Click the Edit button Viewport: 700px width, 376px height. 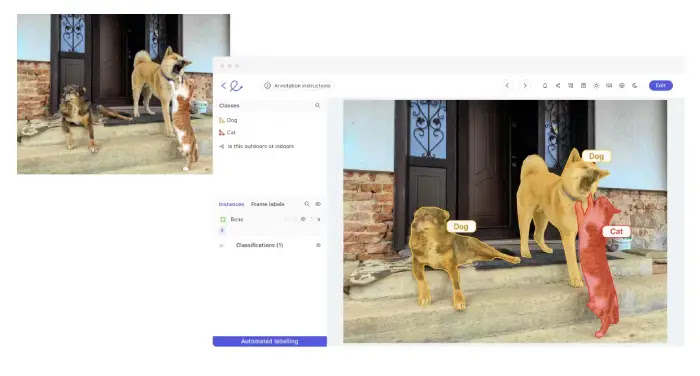coord(661,85)
